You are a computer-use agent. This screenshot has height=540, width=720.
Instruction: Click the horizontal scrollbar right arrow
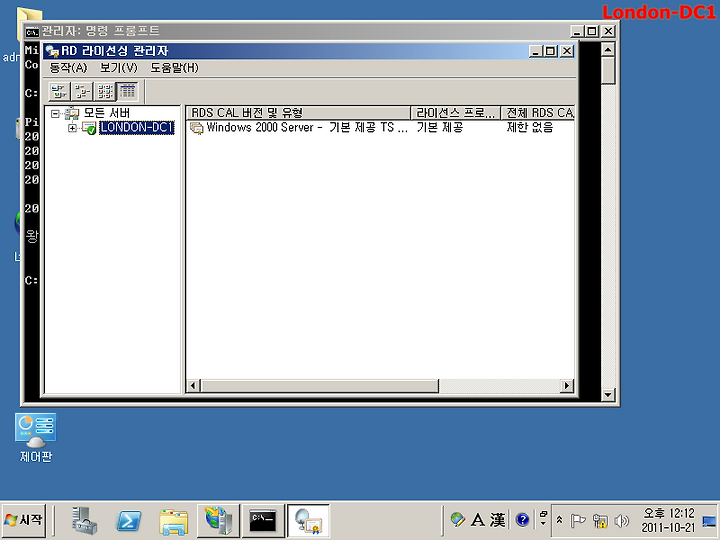point(567,386)
